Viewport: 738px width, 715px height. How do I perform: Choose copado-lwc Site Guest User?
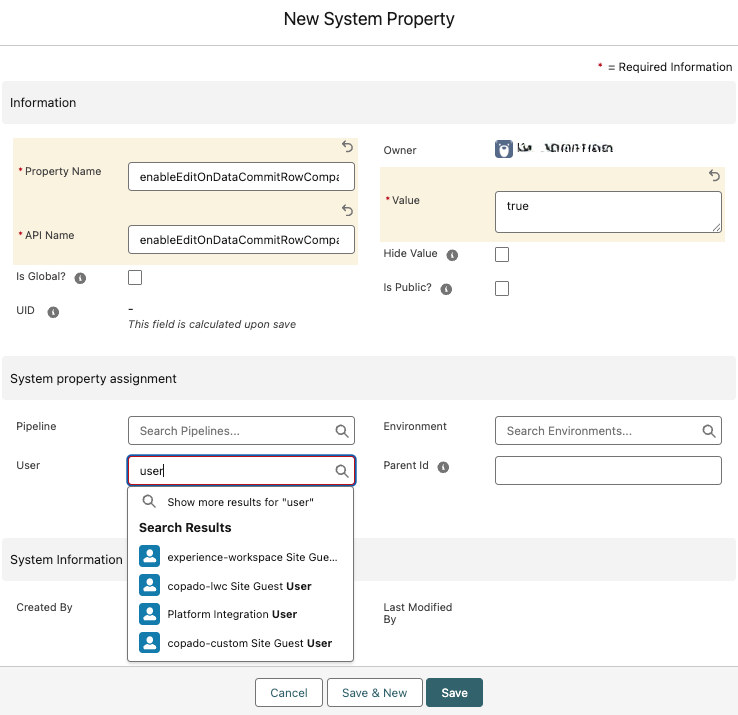241,586
